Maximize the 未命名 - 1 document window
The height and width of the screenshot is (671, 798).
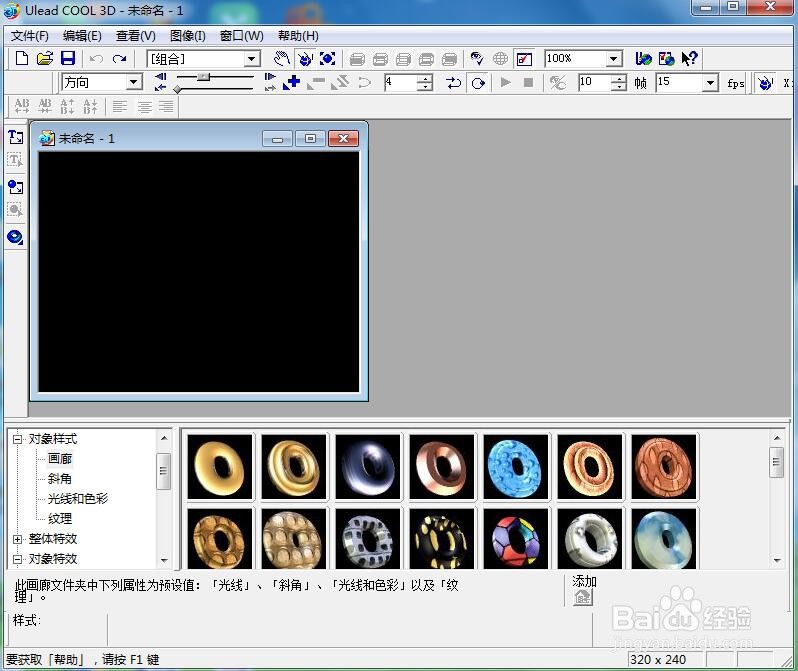(x=310, y=138)
